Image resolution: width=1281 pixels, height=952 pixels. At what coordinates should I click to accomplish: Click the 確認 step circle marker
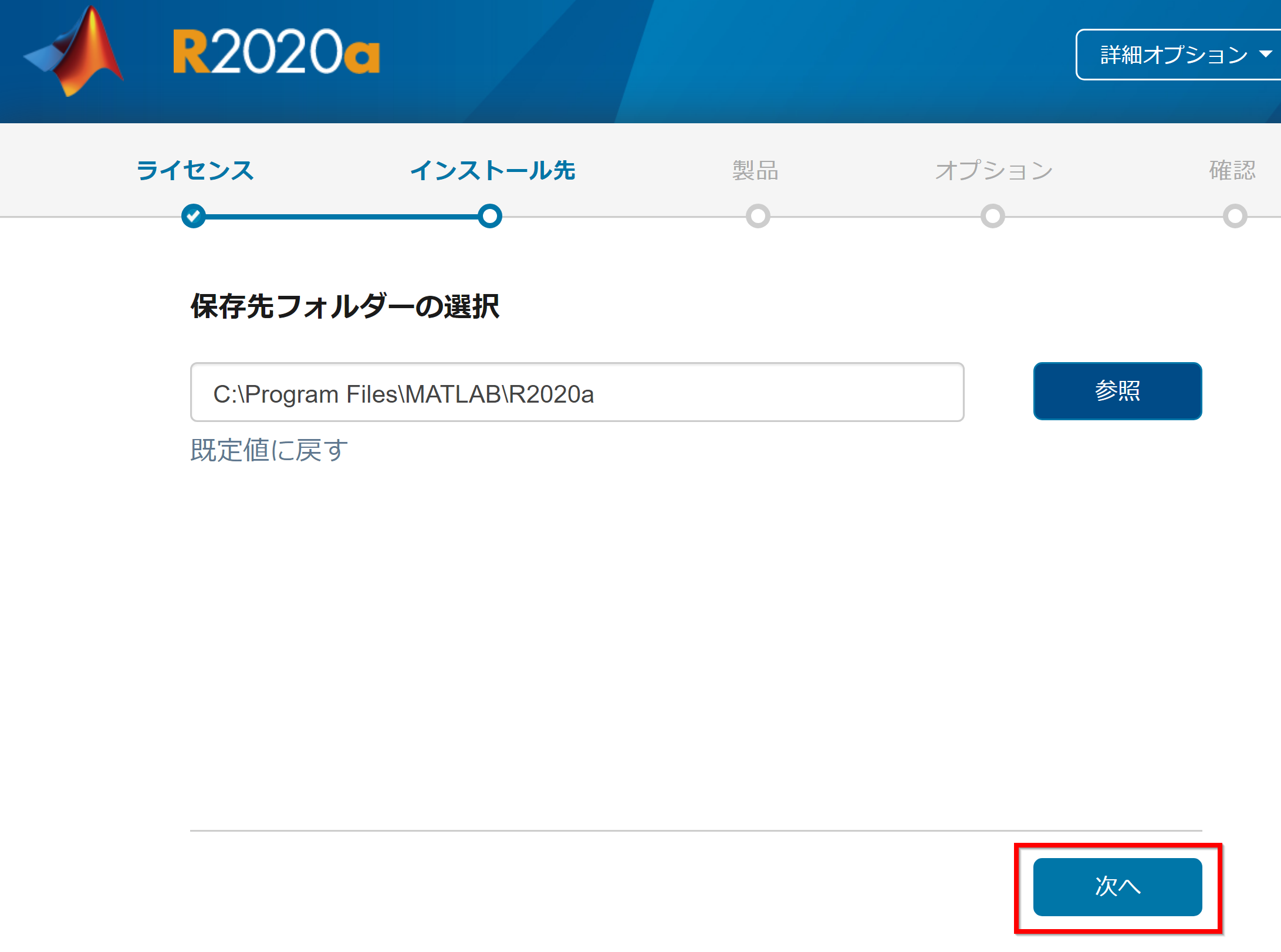coord(1235,216)
